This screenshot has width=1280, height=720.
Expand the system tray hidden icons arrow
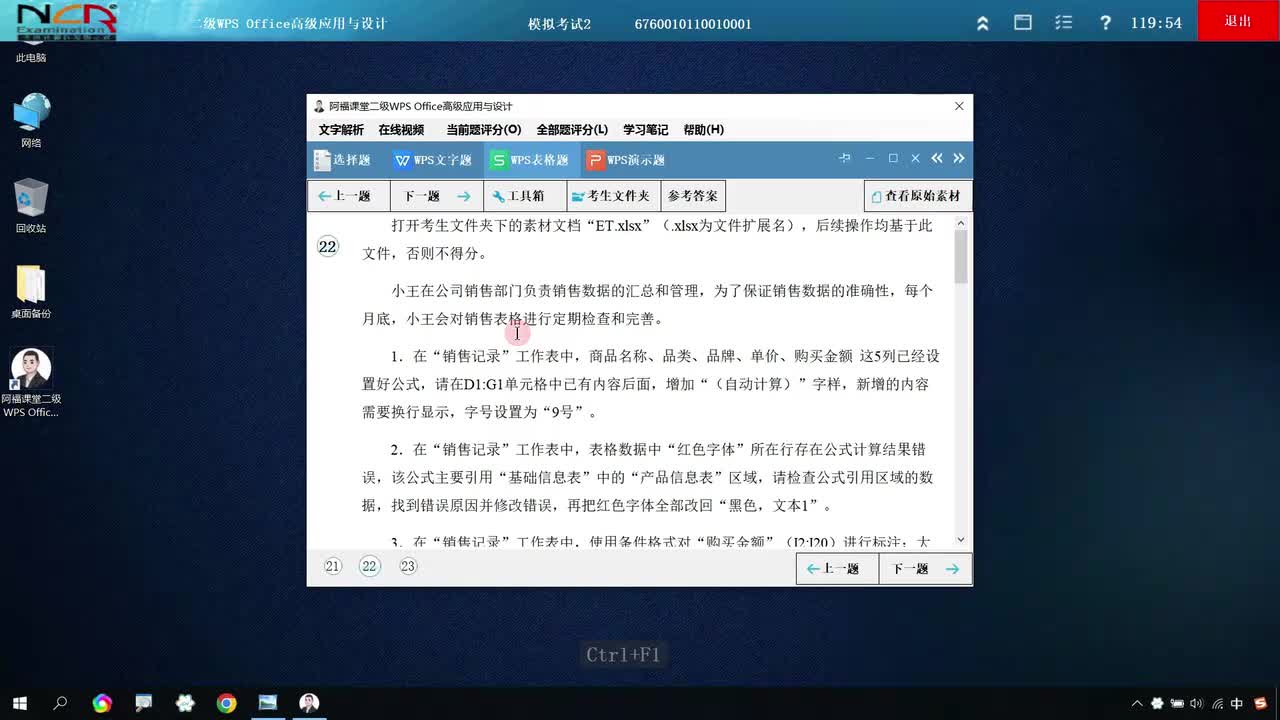pyautogui.click(x=1137, y=703)
